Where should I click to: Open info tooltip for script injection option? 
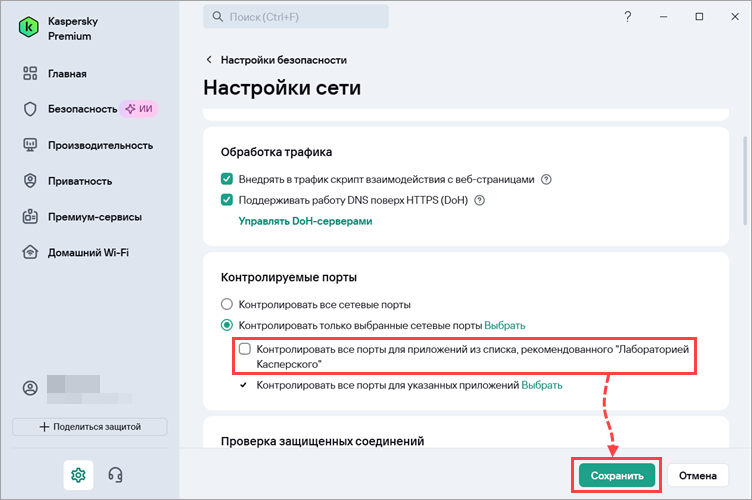pyautogui.click(x=546, y=179)
